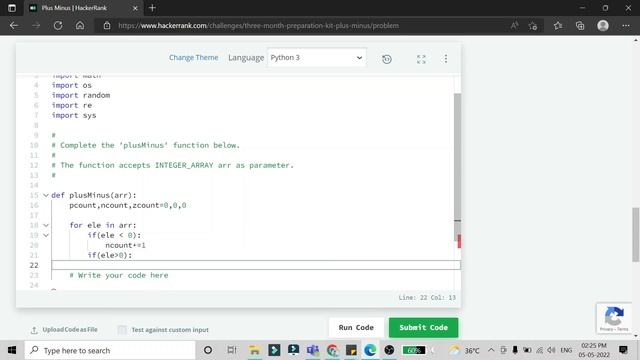Image resolution: width=640 pixels, height=360 pixels.
Task: Open Edge settings and more menu
Action: pos(626,25)
